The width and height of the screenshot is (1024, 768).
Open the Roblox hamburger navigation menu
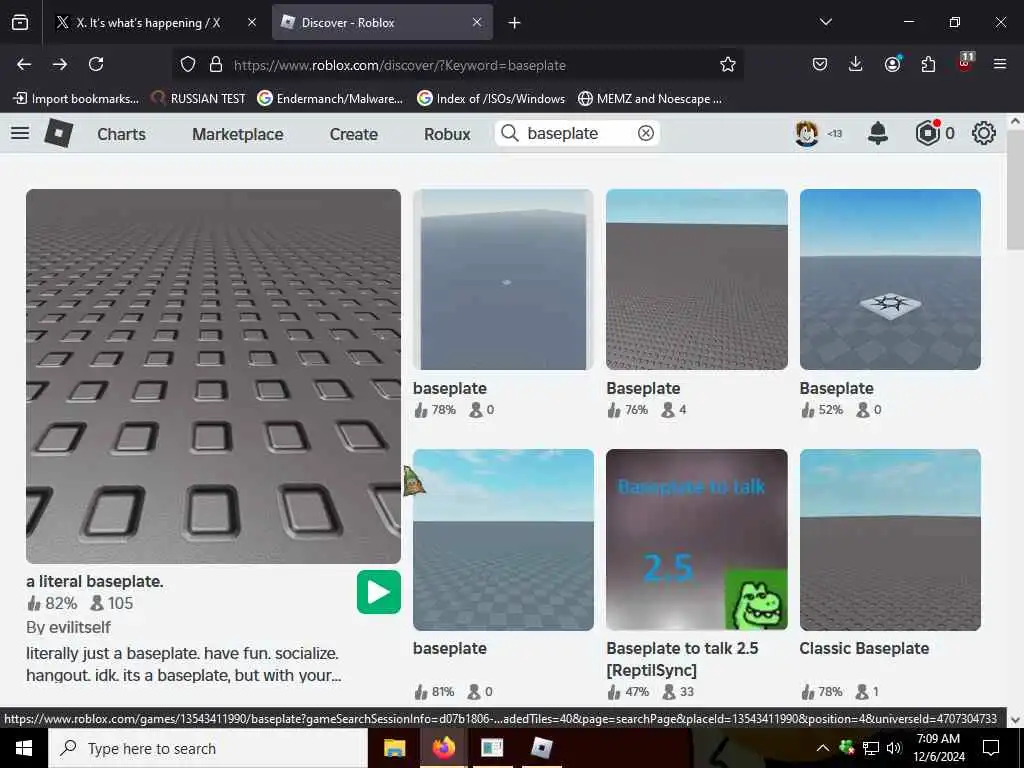[x=20, y=133]
